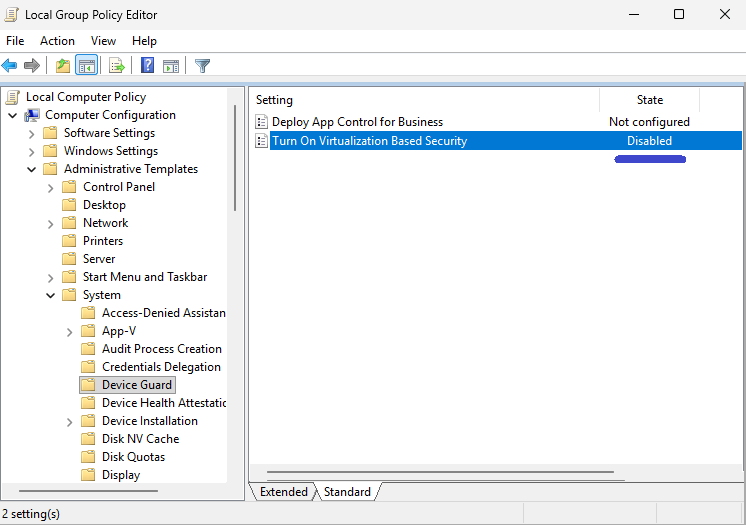This screenshot has height=525, width=746.
Task: Collapse the System tree node
Action: (51, 295)
